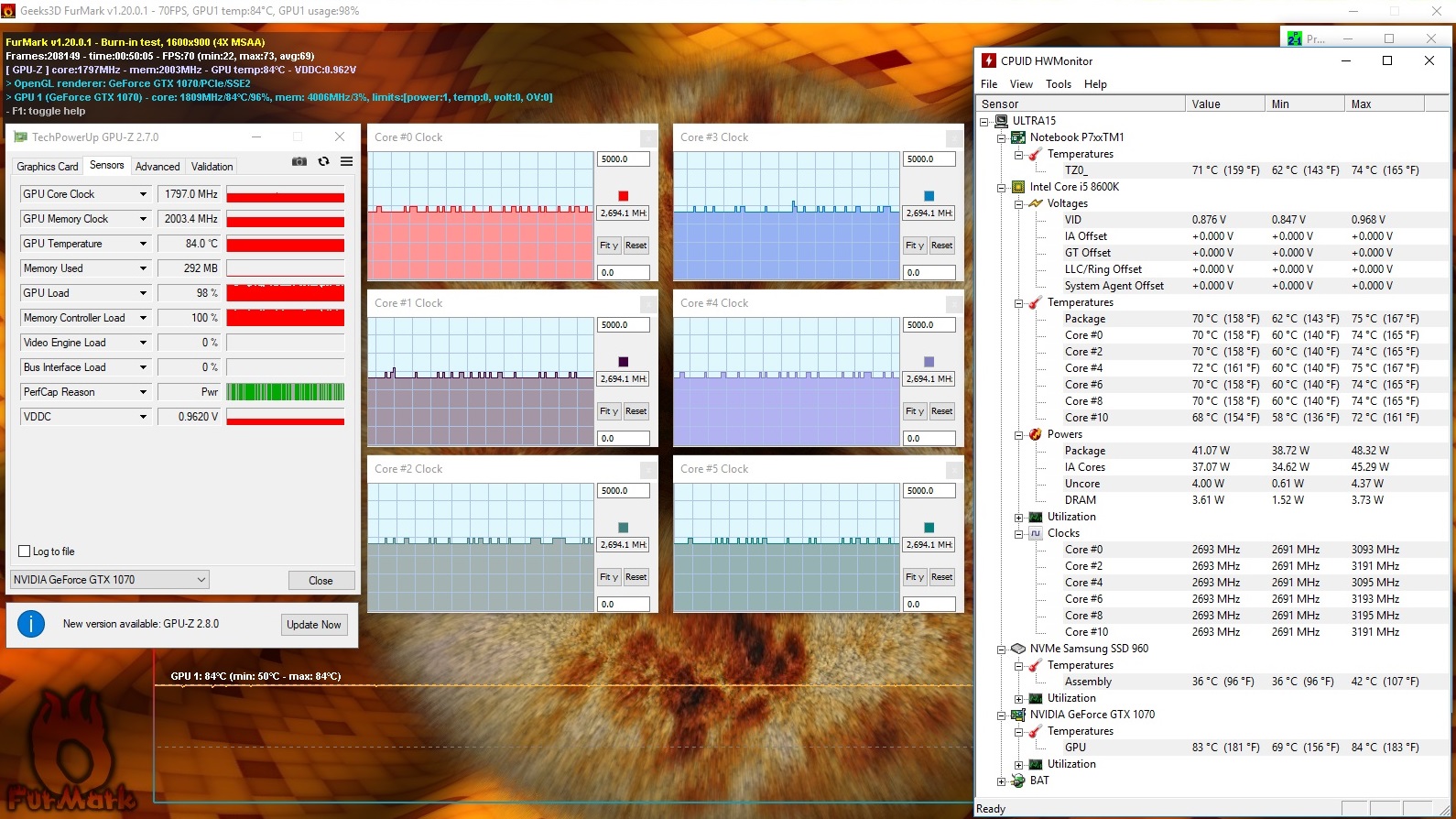Click the Utilization icon under NVIDIA GeForce GTX 1070
The image size is (1456, 819).
1036,764
